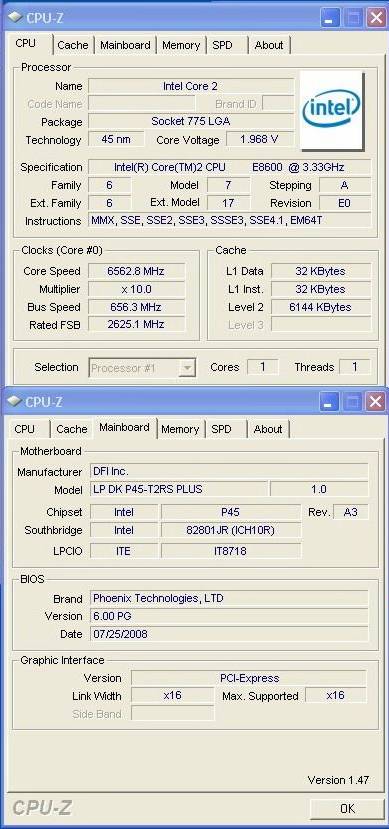The height and width of the screenshot is (829, 389).
Task: Click the Max. Supported x16 field
Action: coord(336,695)
